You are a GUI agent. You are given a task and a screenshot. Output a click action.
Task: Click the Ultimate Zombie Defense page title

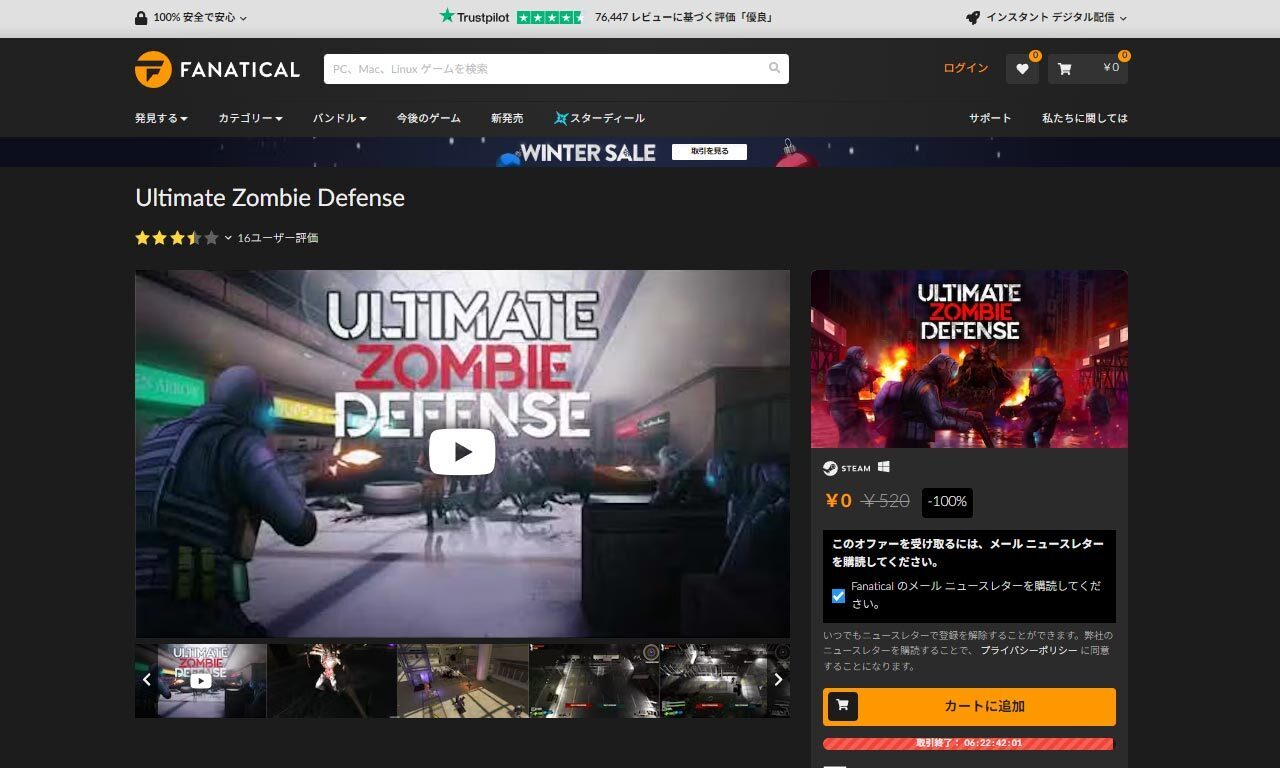pyautogui.click(x=270, y=197)
